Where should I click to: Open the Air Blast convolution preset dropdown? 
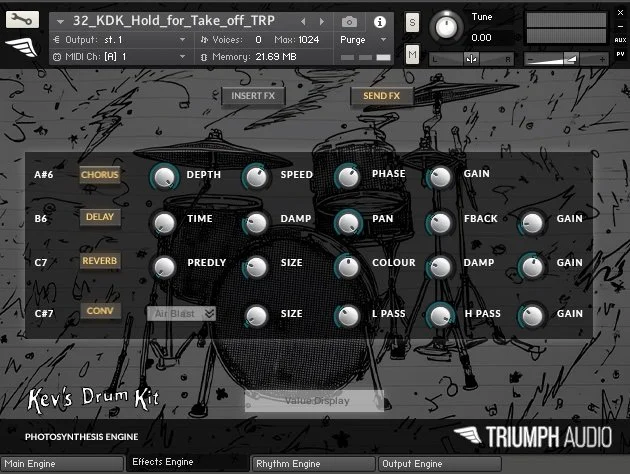click(x=181, y=314)
